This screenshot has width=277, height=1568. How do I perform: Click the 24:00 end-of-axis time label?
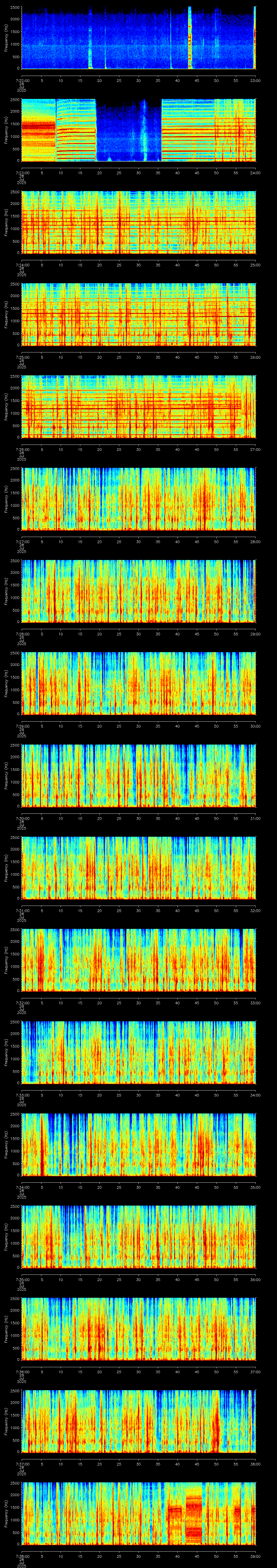255,173
